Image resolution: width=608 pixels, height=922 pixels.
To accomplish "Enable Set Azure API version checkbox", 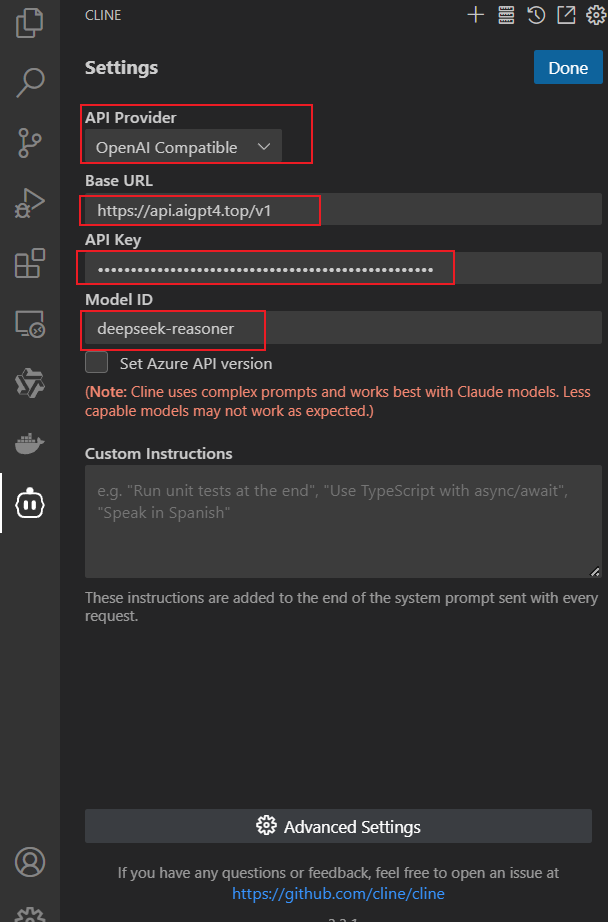I will click(x=96, y=363).
